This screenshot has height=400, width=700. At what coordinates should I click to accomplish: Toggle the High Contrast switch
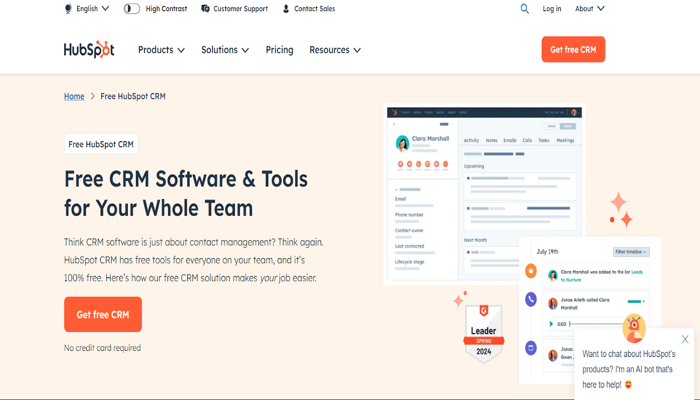click(x=132, y=8)
